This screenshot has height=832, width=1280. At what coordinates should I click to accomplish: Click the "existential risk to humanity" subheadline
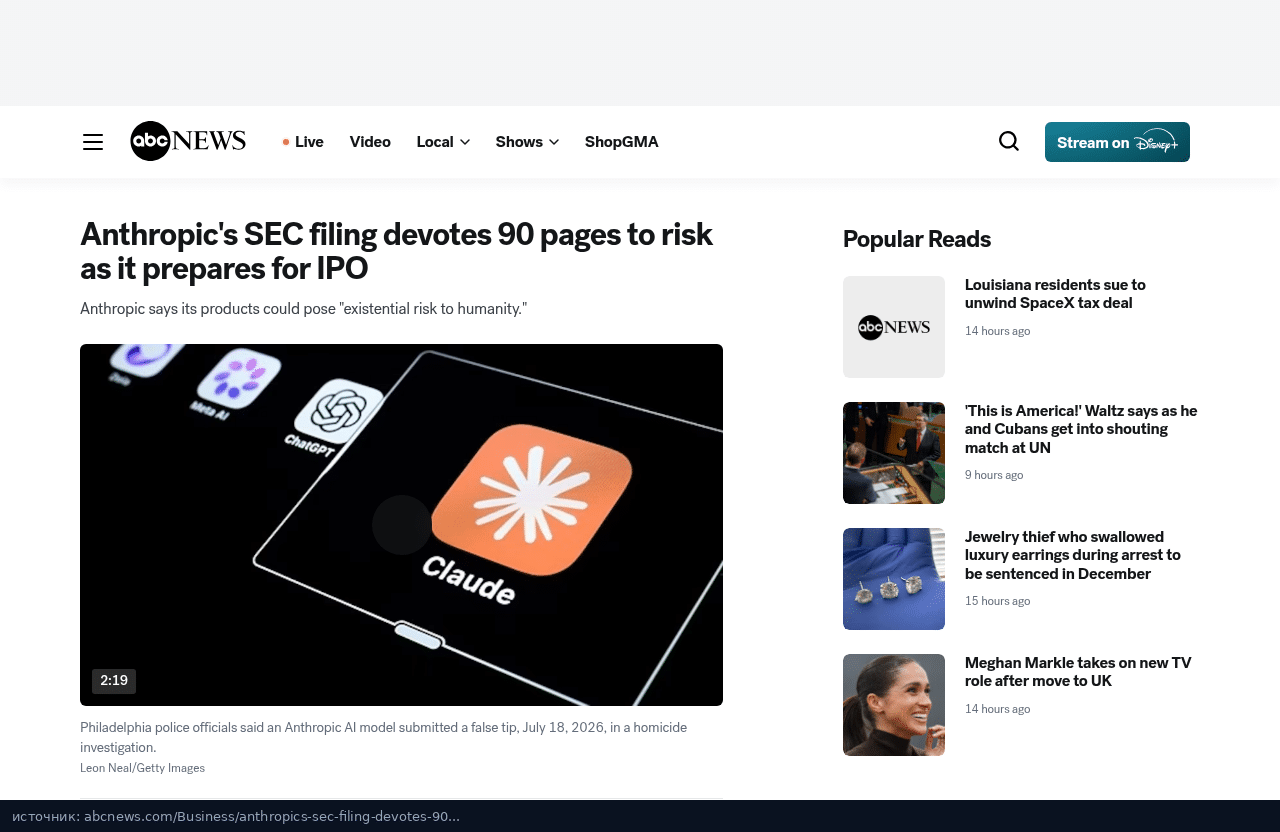click(303, 309)
